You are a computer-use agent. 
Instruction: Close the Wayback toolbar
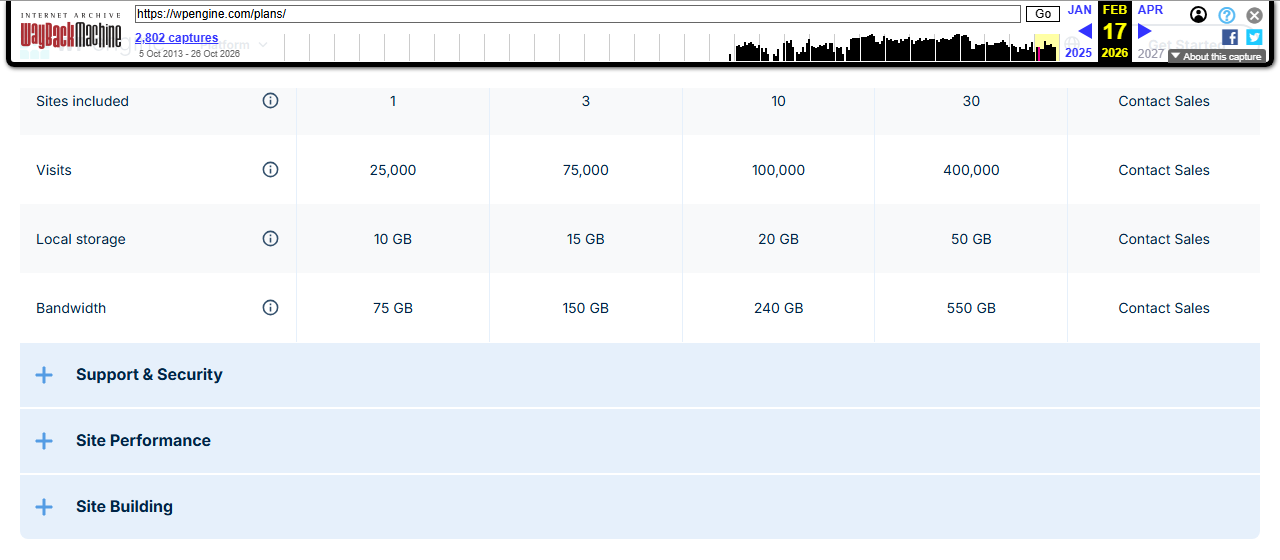point(1254,15)
